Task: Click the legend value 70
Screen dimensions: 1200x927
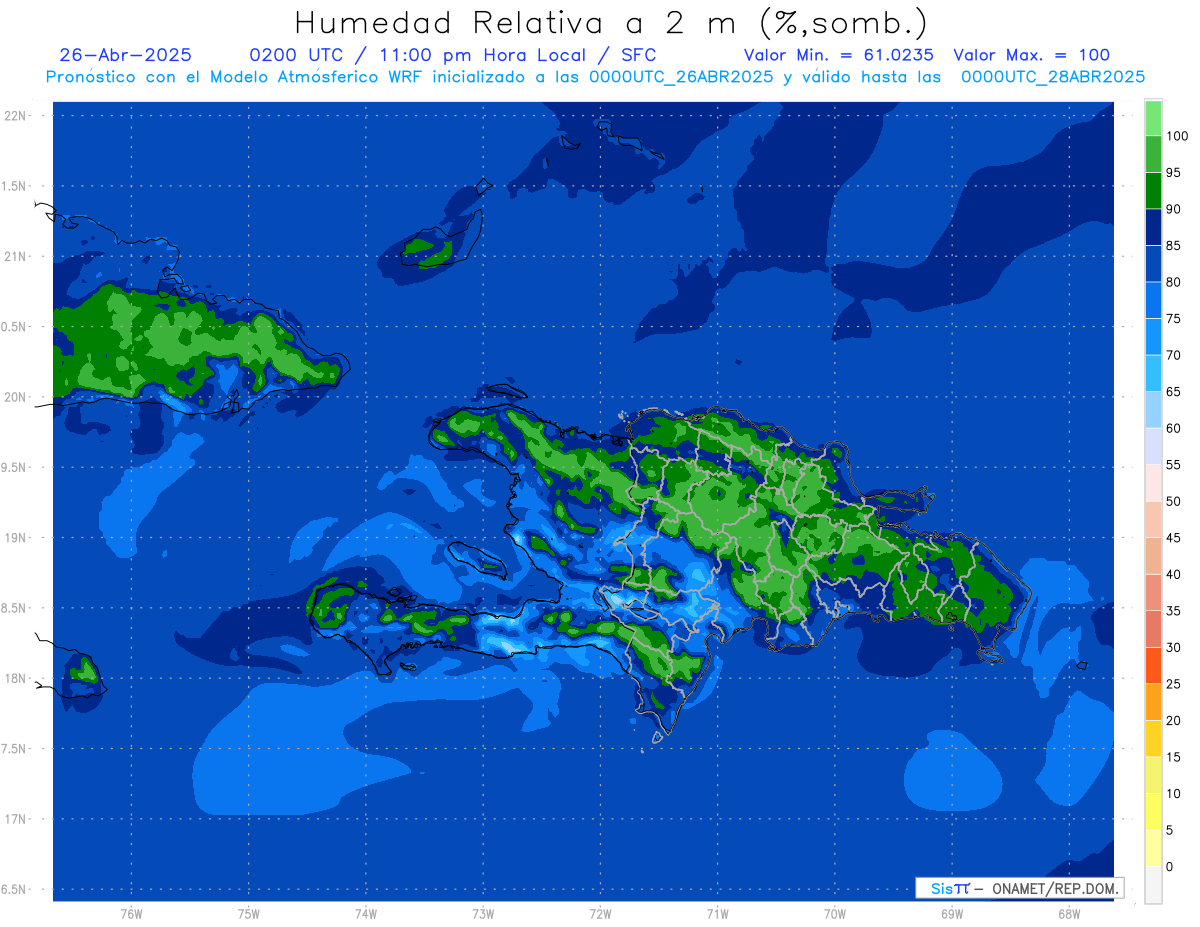Action: 1173,356
